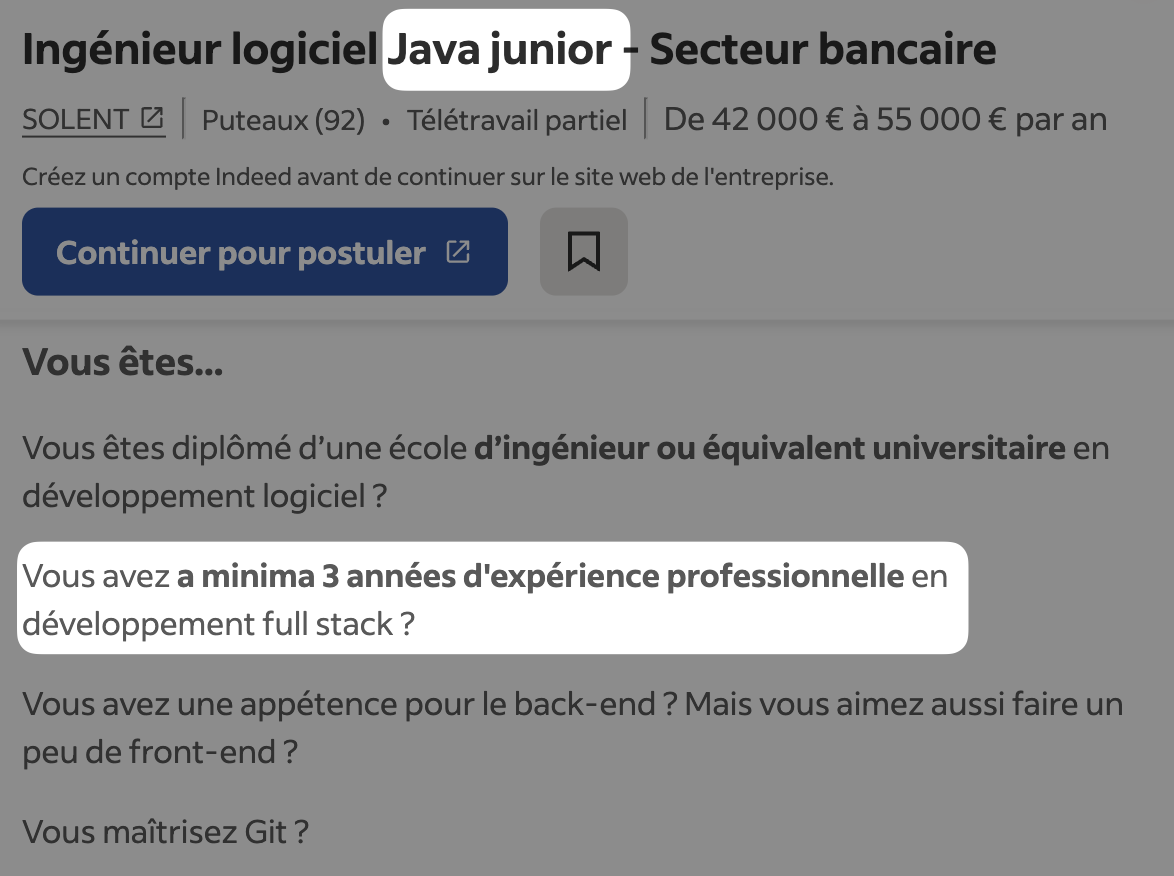Click the Télétravail partiel label
Screen dimensions: 1174x876
click(517, 121)
